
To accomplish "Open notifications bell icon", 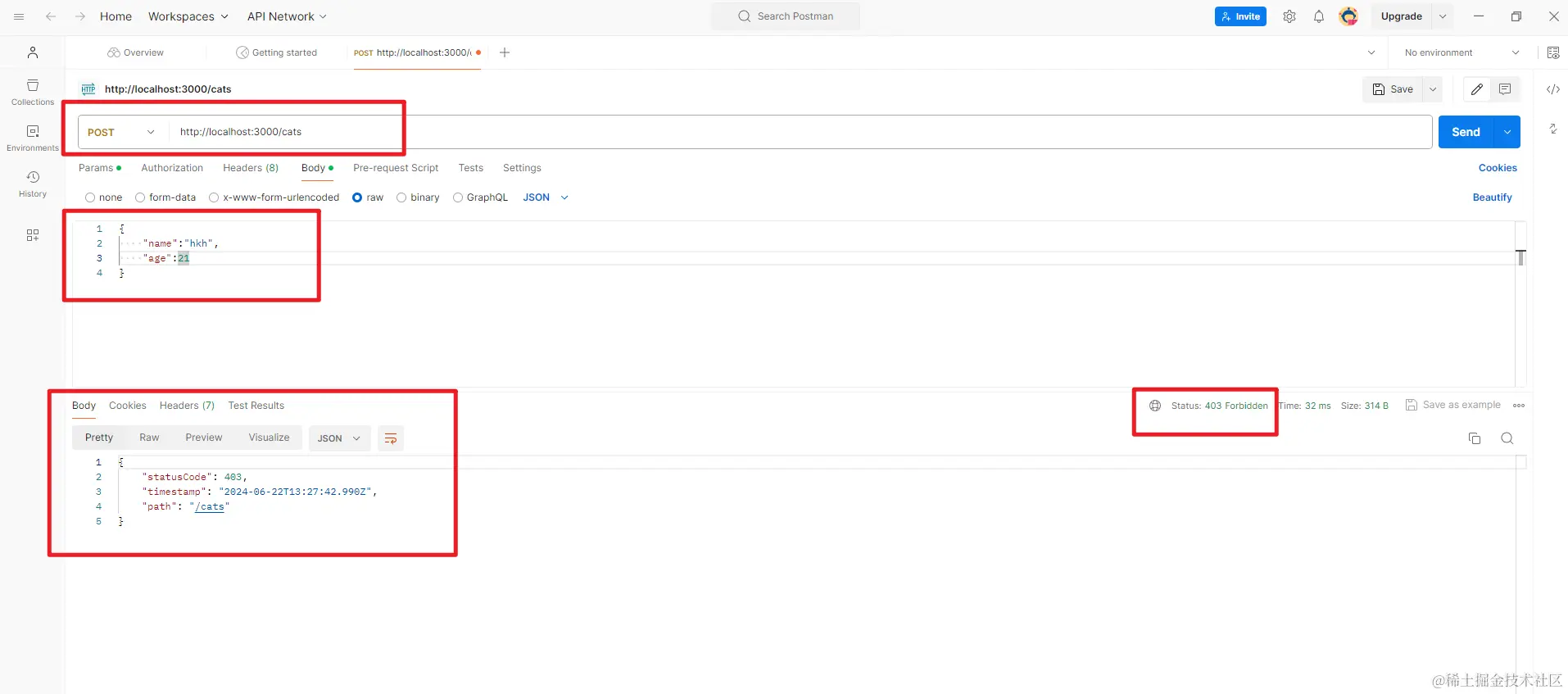I will pyautogui.click(x=1319, y=16).
